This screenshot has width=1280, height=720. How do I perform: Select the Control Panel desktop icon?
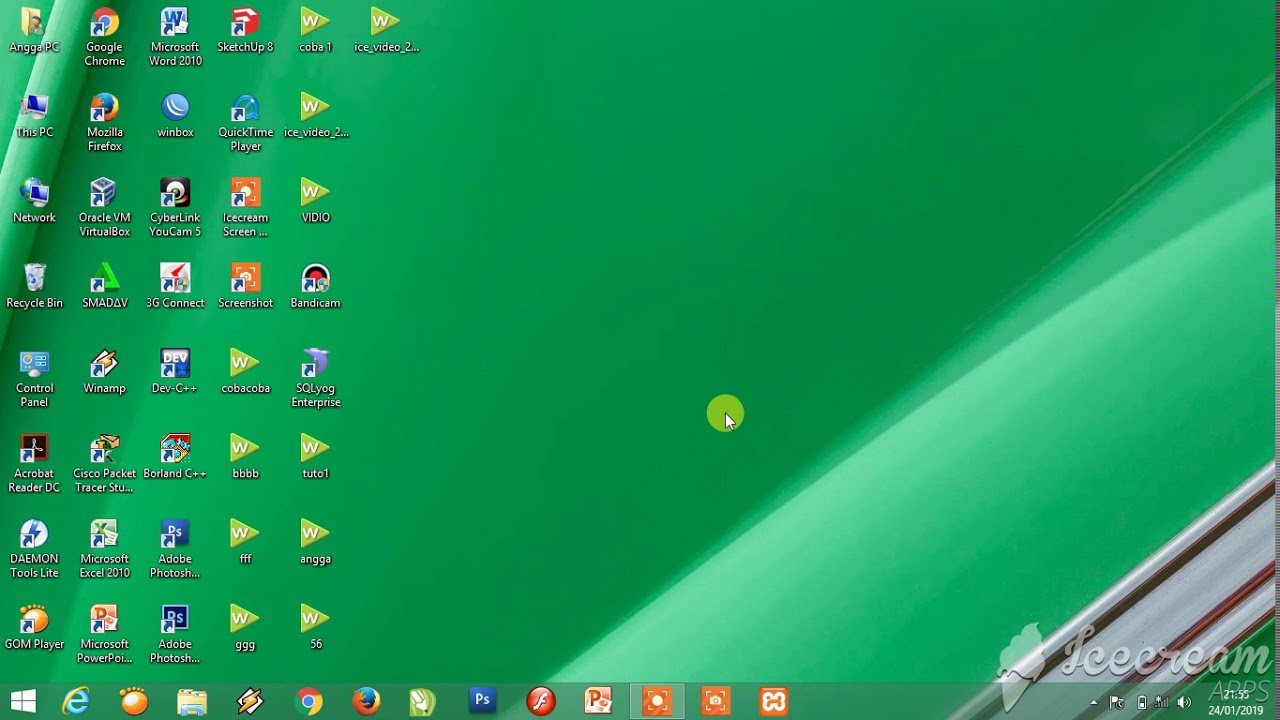pos(34,379)
